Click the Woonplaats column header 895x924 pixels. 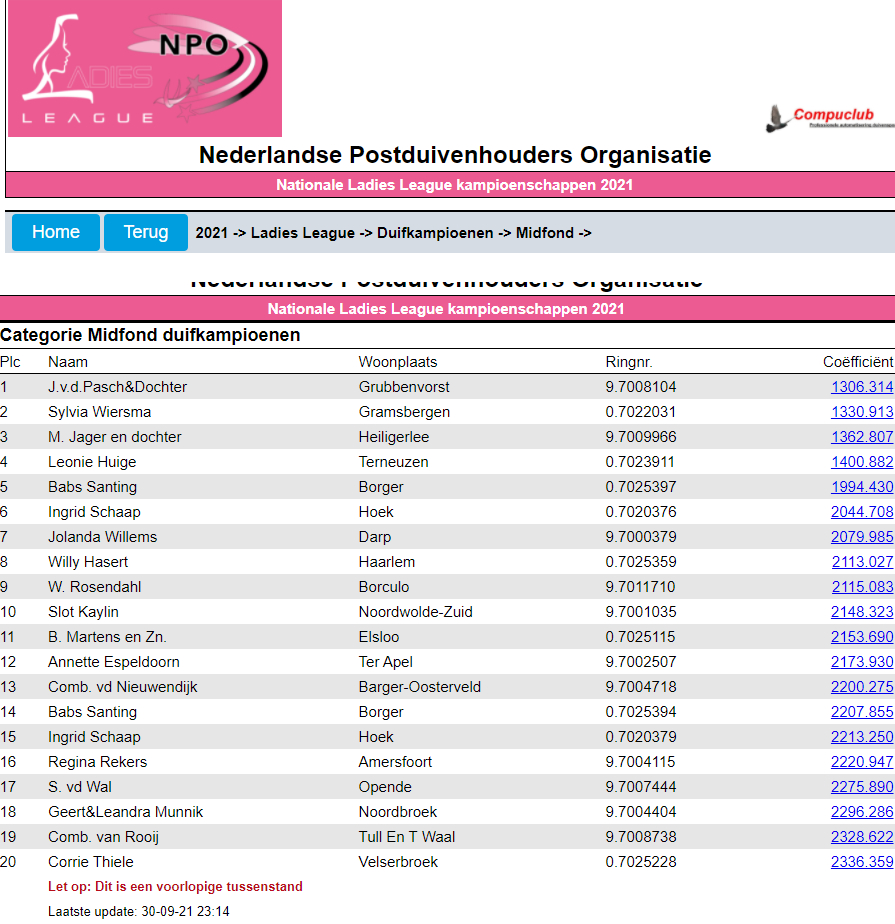(398, 362)
